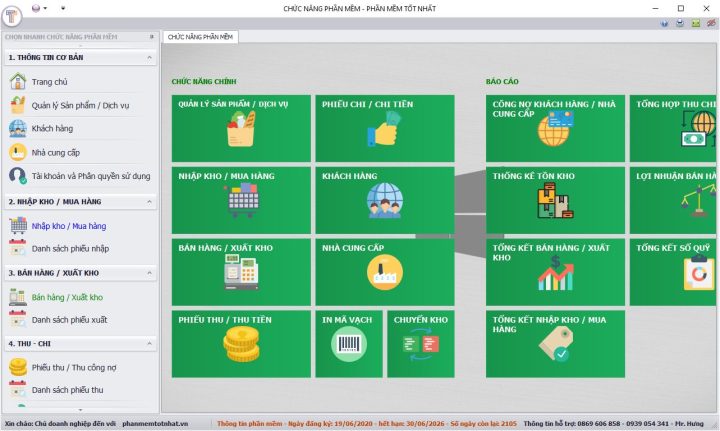The image size is (720, 431).
Task: Click the Nhập kho / mua hàng shopping cart tile
Action: pos(241,200)
